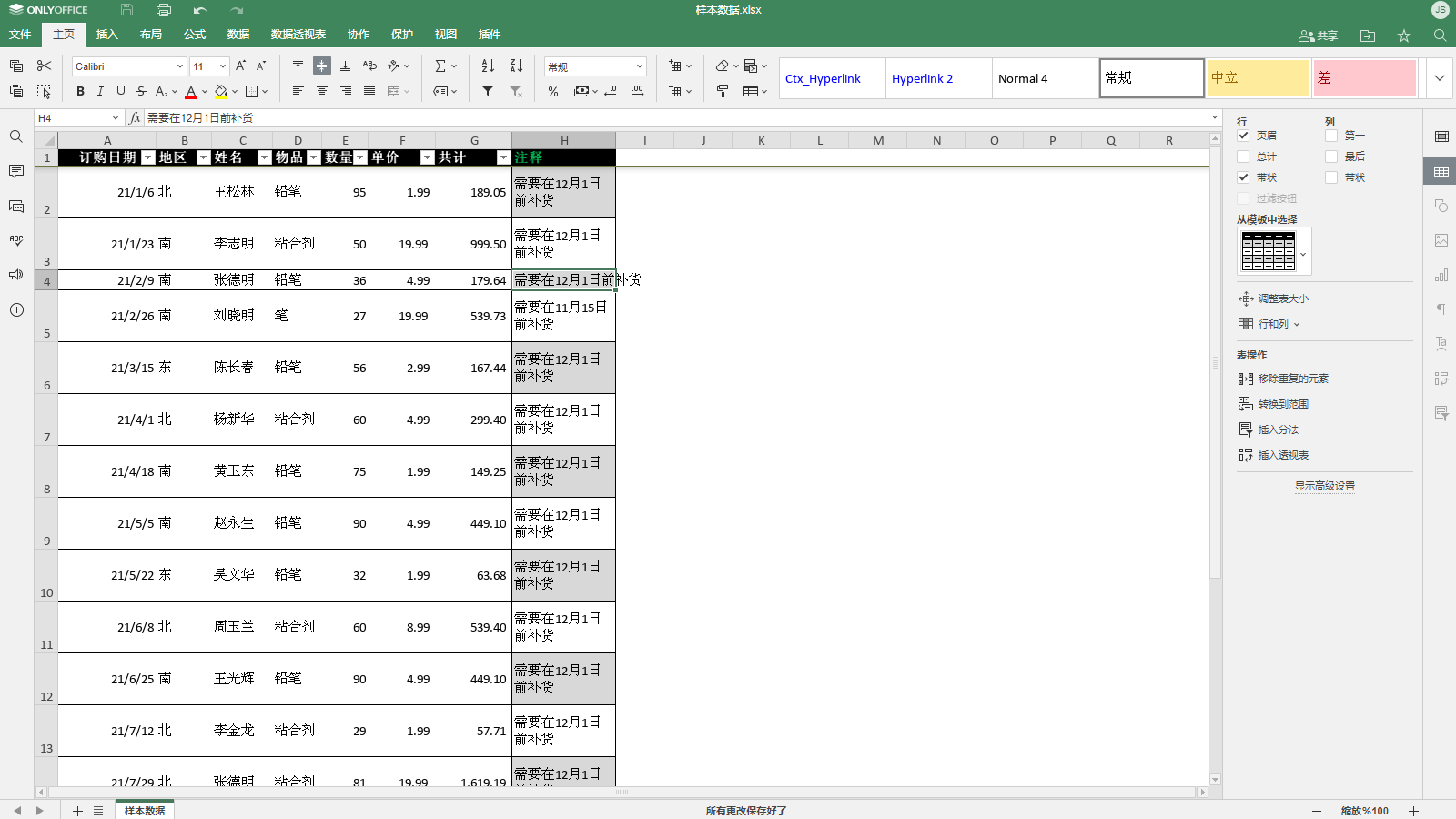The width and height of the screenshot is (1456, 819).
Task: Switch to the 插入 Insert tab
Action: coord(107,35)
